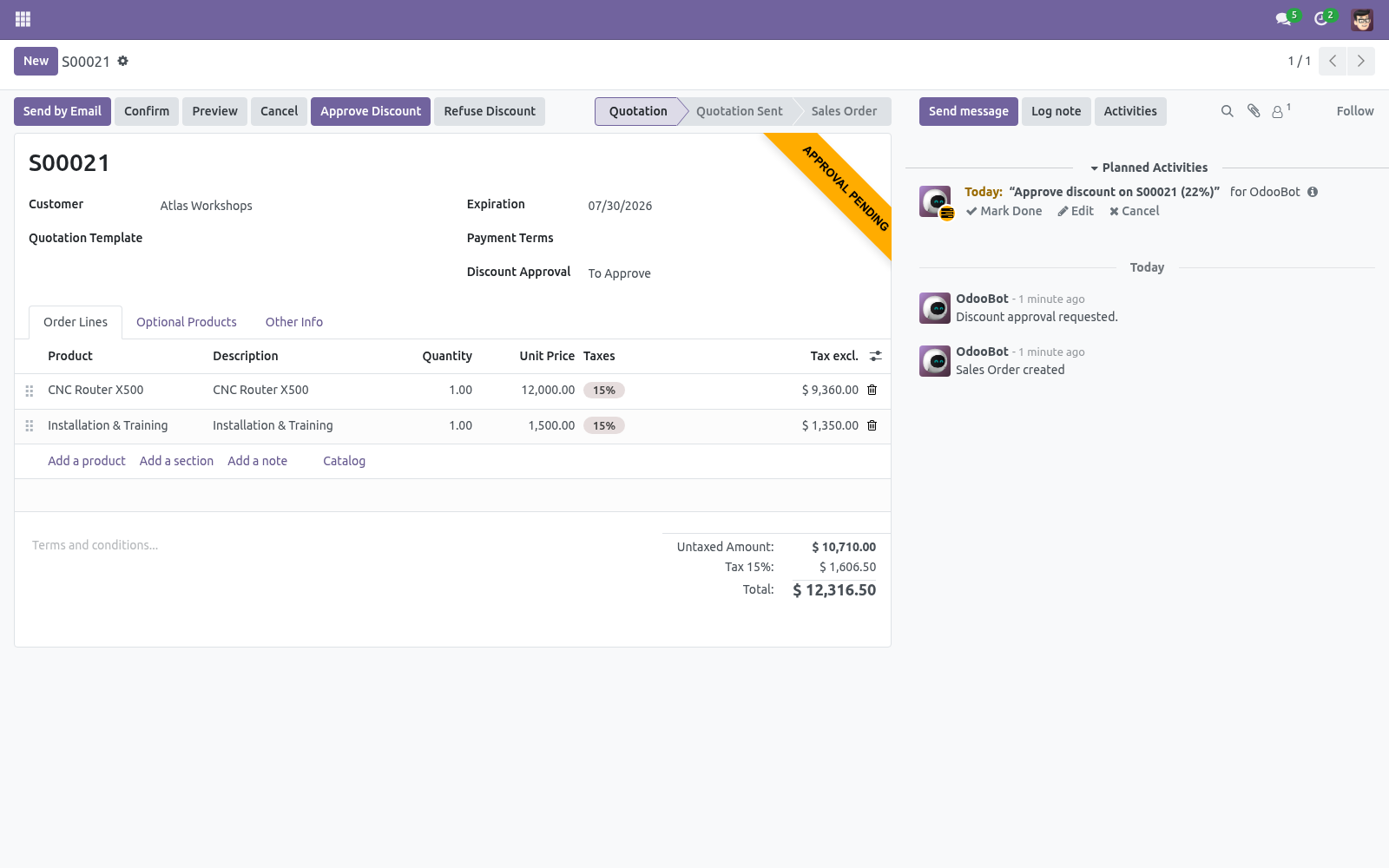This screenshot has height=868, width=1389.
Task: Switch to the Other Info tab
Action: 294,322
